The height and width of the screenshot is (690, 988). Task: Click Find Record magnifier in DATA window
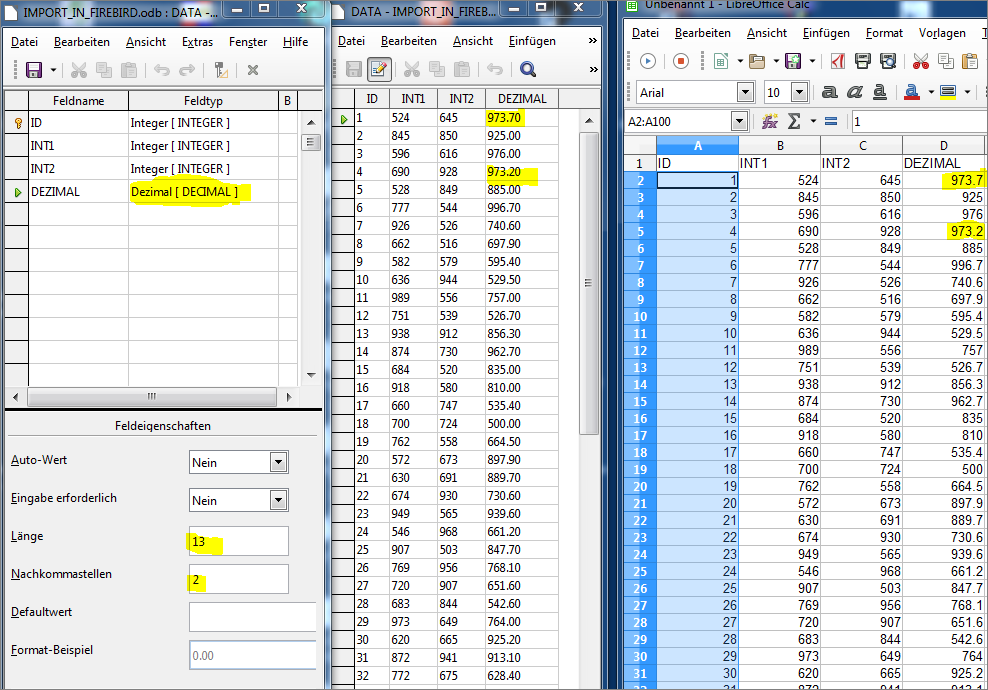(x=527, y=69)
